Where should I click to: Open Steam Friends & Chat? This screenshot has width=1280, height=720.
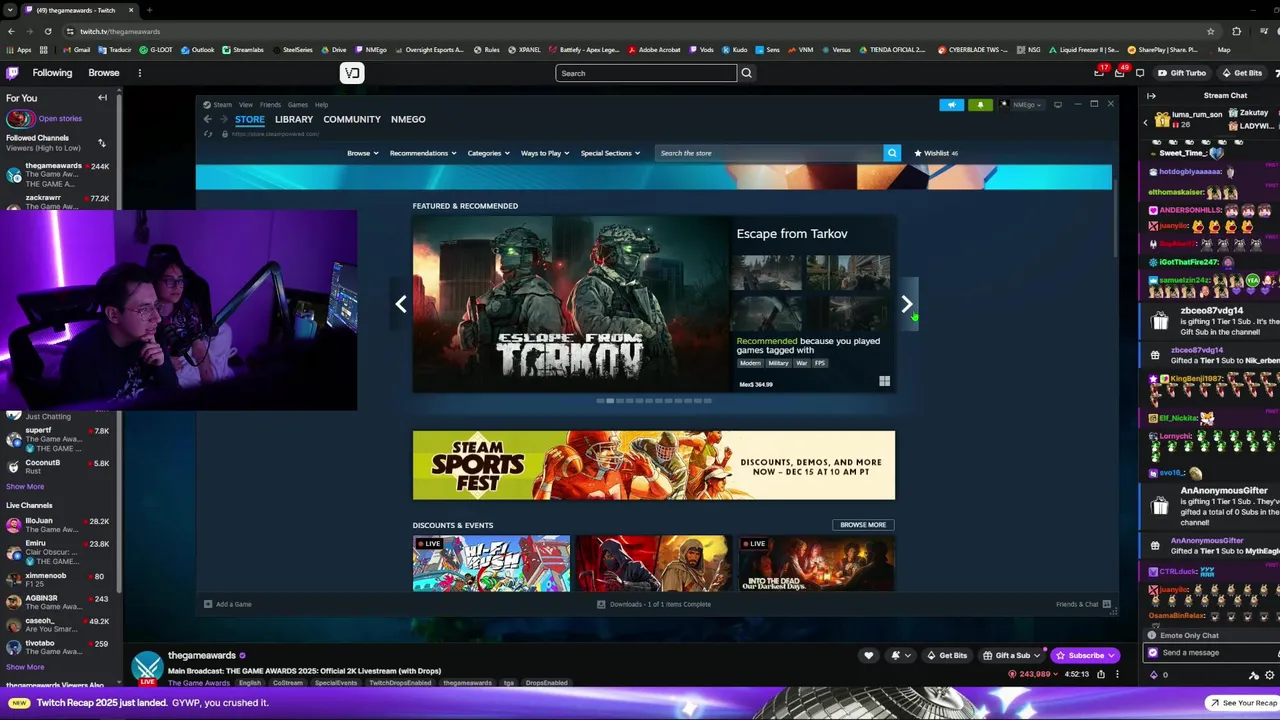(x=1082, y=604)
